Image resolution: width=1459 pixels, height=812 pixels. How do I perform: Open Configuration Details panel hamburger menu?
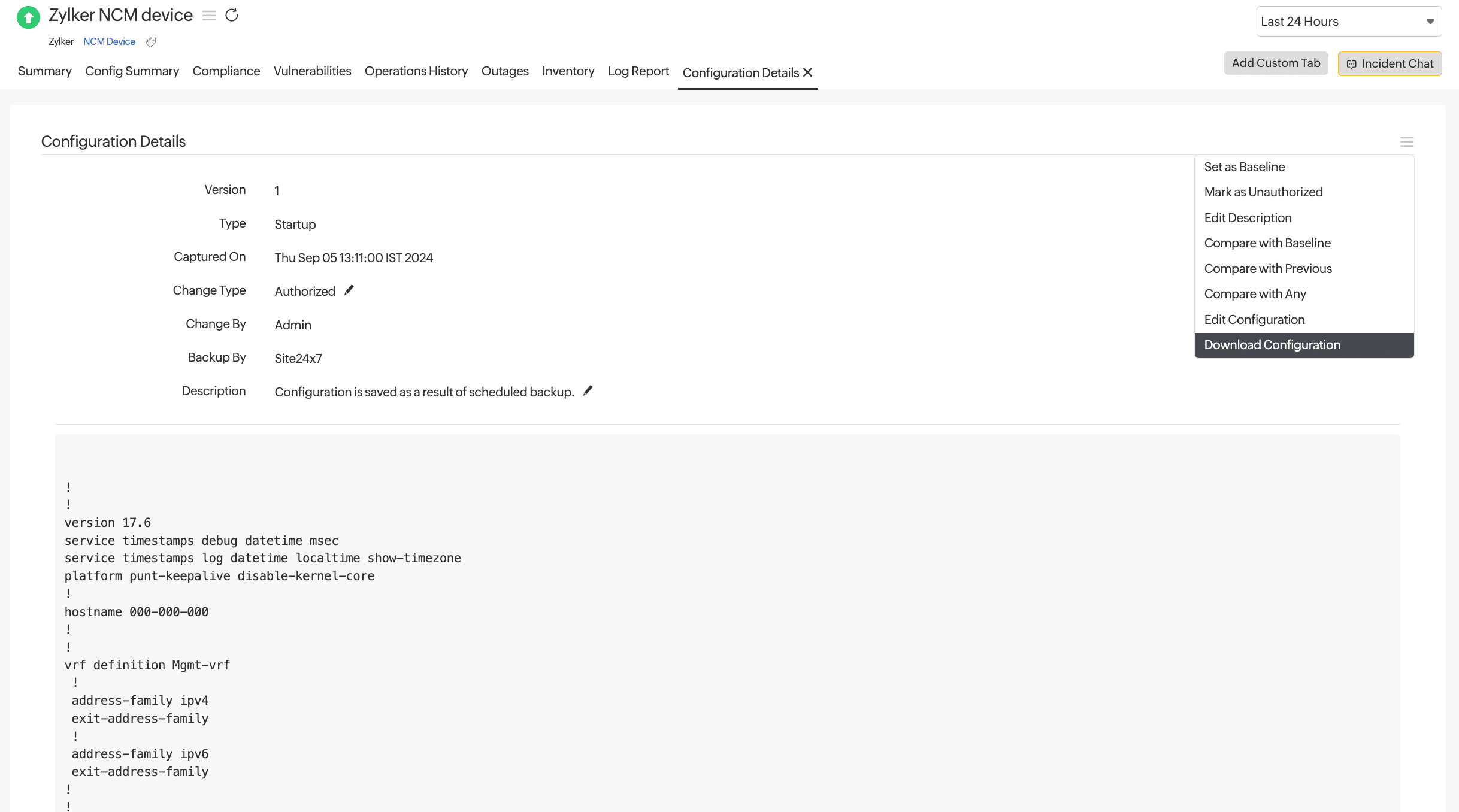point(1407,142)
